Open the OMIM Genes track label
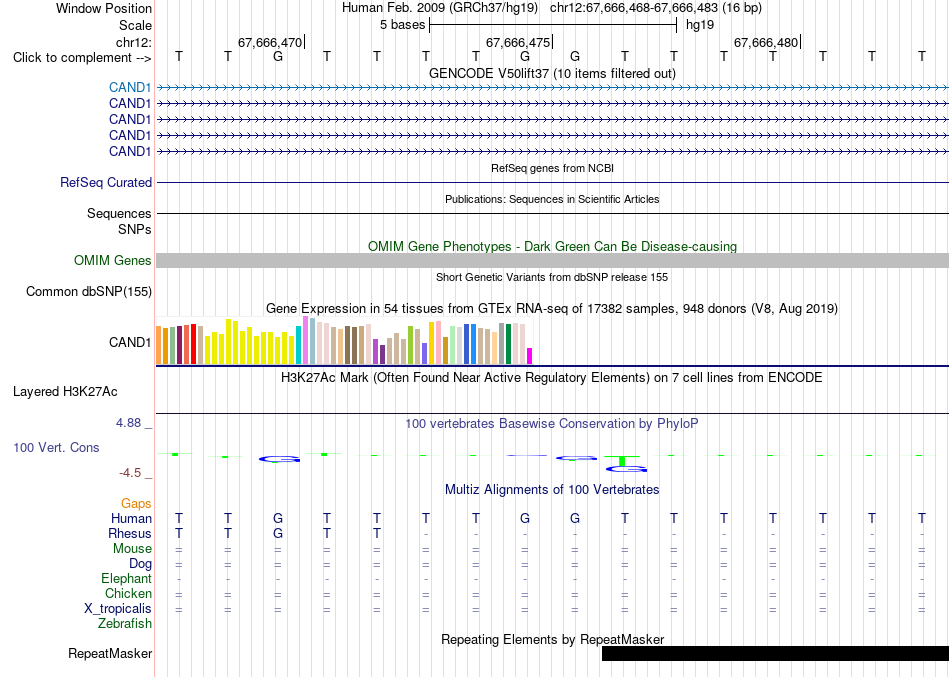Screen dimensions: 950x677 [113, 261]
